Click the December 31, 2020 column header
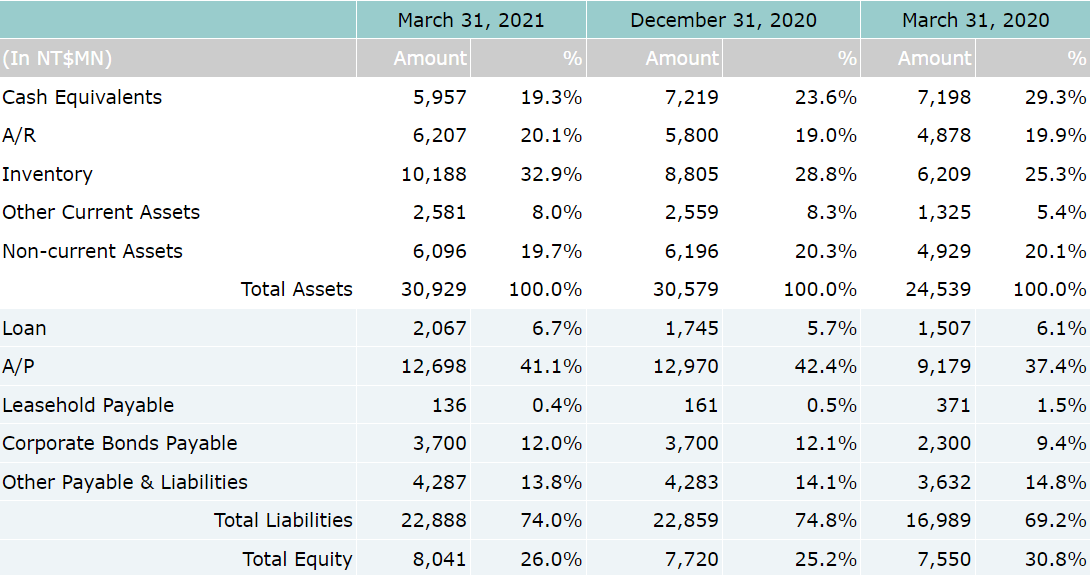 click(723, 20)
